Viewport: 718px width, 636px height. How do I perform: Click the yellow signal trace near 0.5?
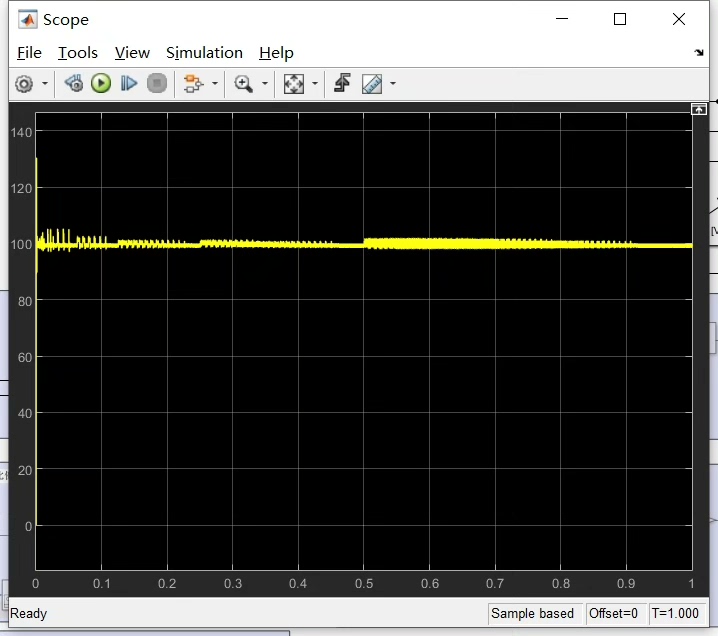click(366, 244)
